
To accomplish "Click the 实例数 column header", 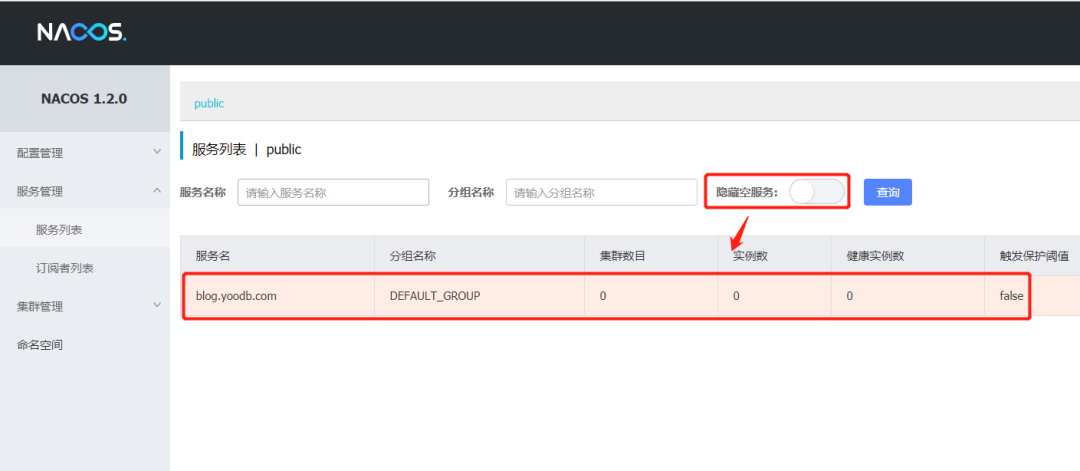I will [750, 256].
